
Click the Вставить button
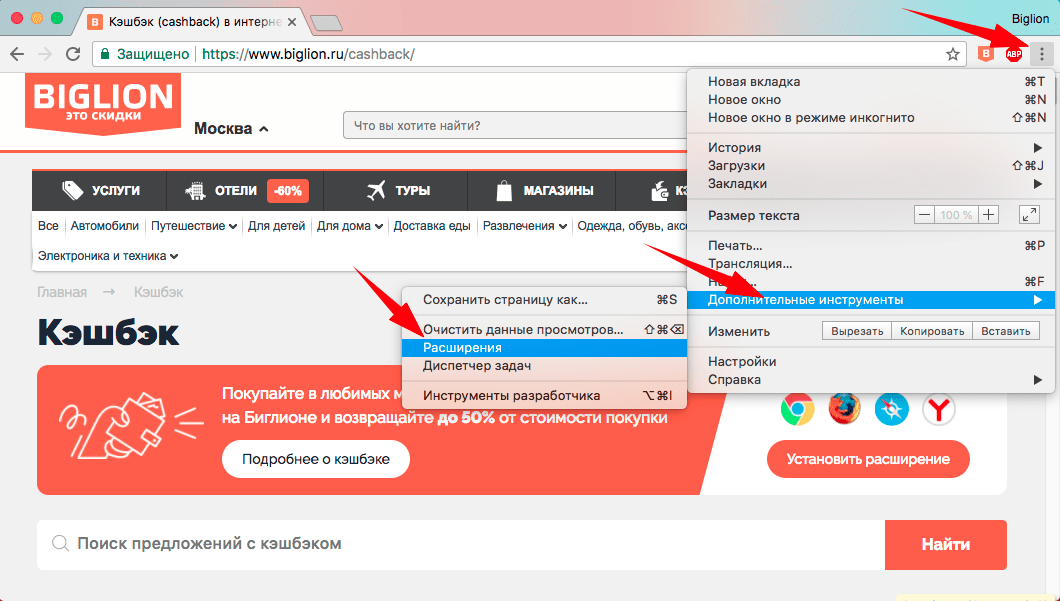tap(1006, 331)
